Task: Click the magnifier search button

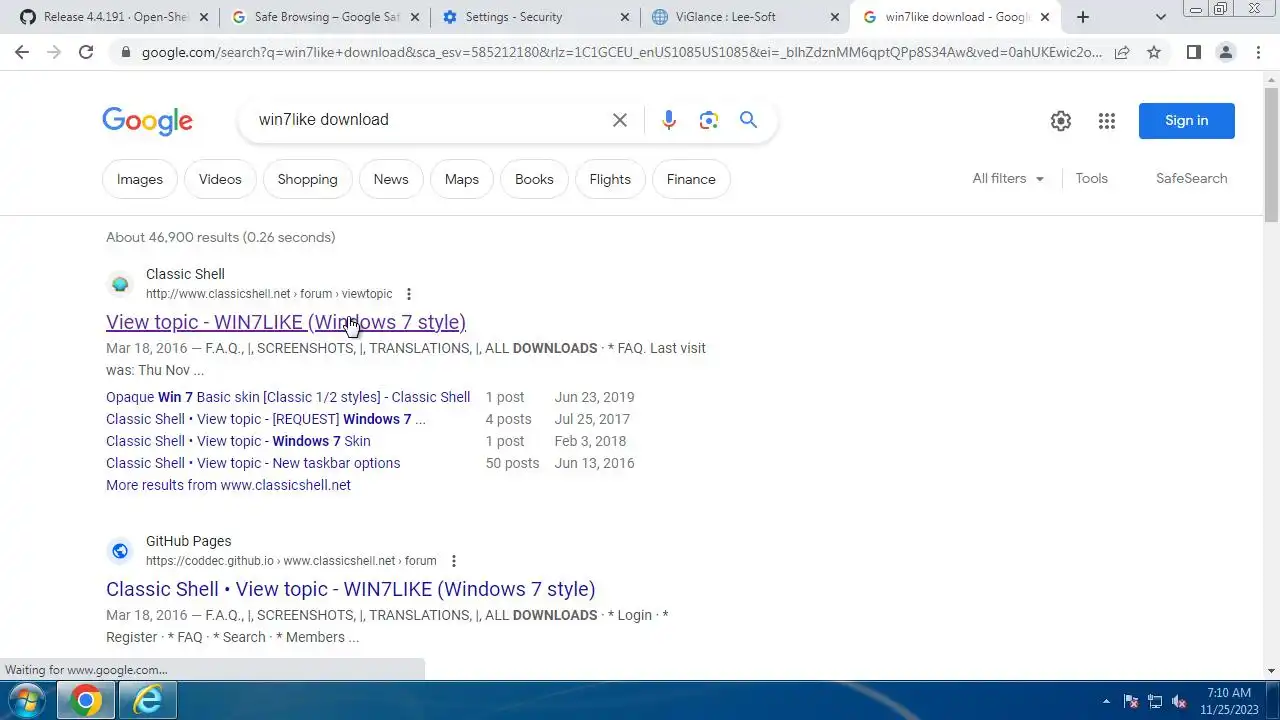Action: point(748,120)
